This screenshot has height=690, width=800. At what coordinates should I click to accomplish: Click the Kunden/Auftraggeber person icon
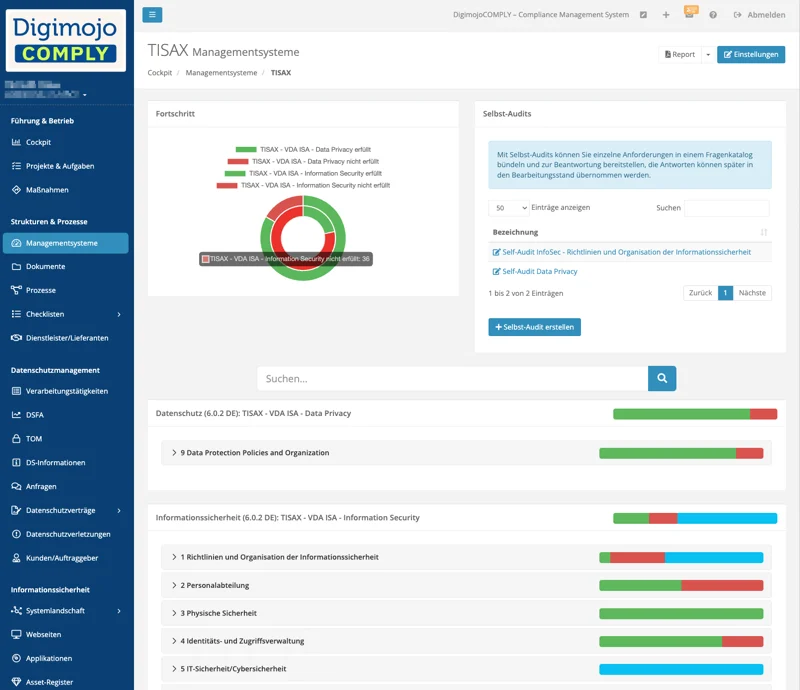pyautogui.click(x=16, y=558)
